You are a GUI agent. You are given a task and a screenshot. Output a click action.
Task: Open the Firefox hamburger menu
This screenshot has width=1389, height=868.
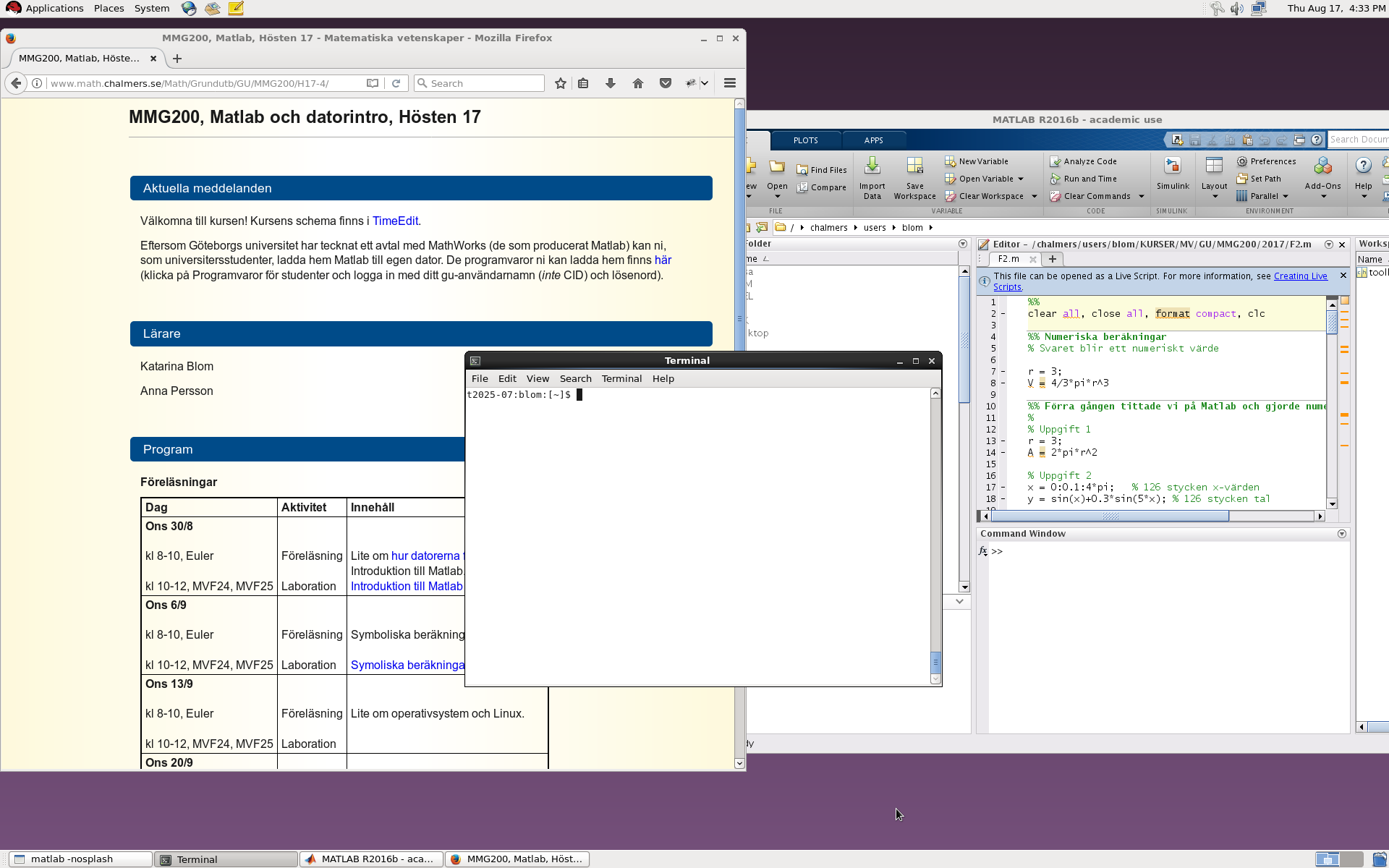[x=730, y=83]
